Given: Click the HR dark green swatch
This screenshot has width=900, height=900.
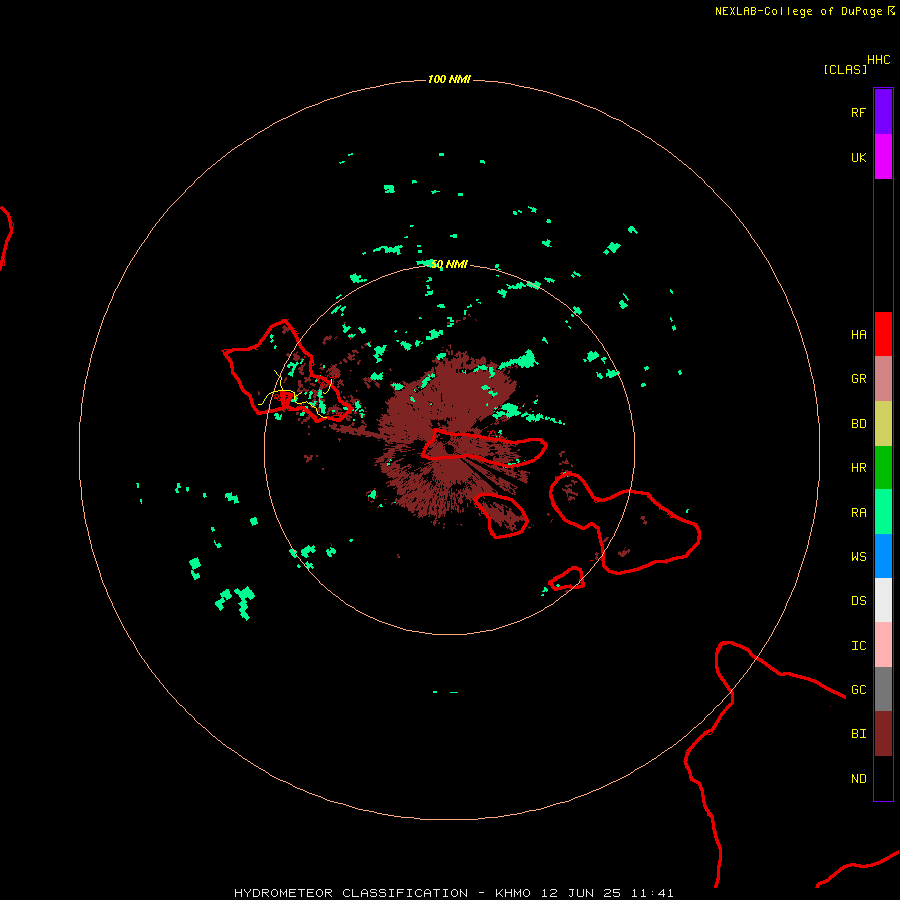Looking at the screenshot, I should click(x=883, y=468).
